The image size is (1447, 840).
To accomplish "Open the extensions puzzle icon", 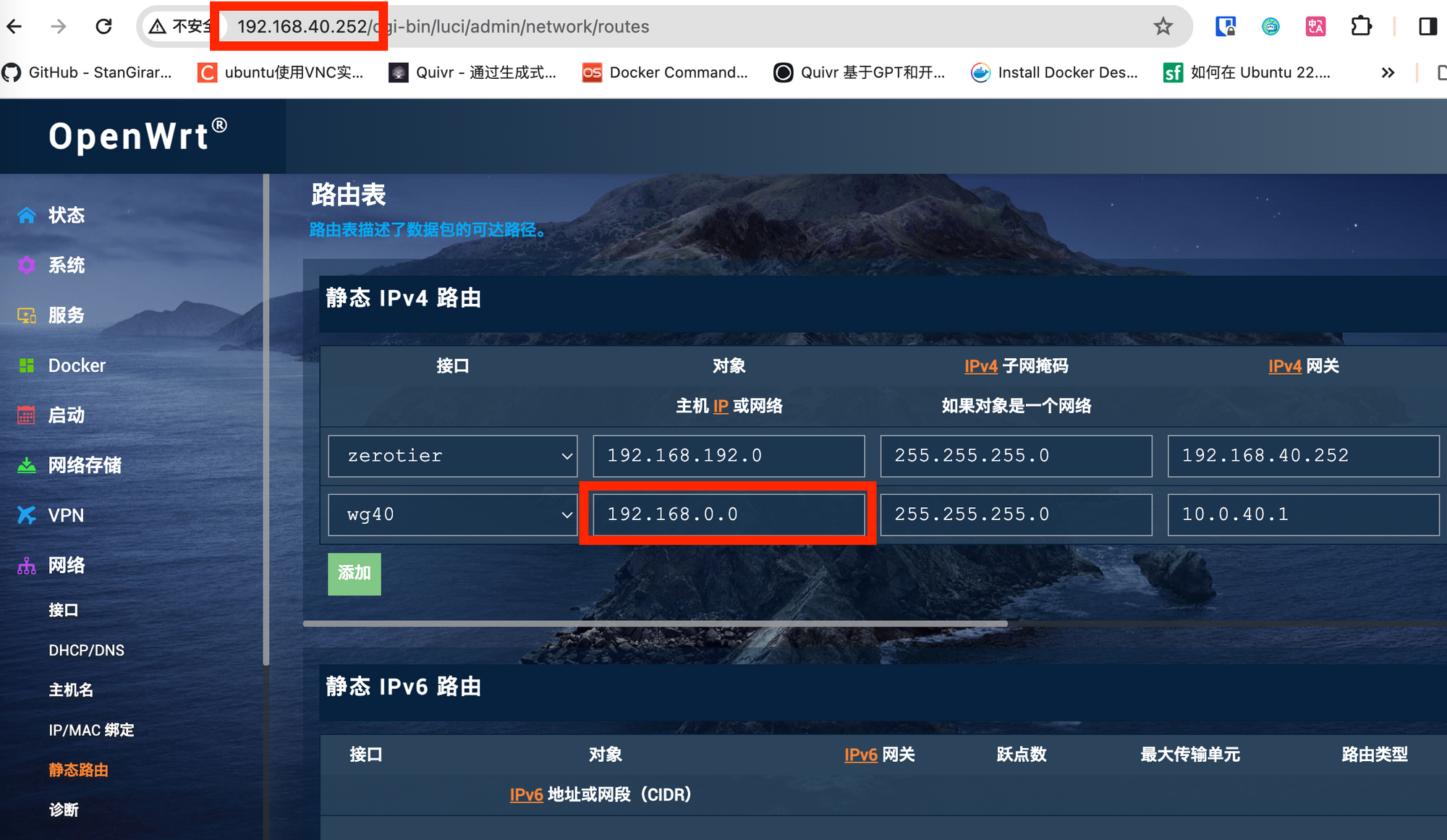I will (1361, 27).
